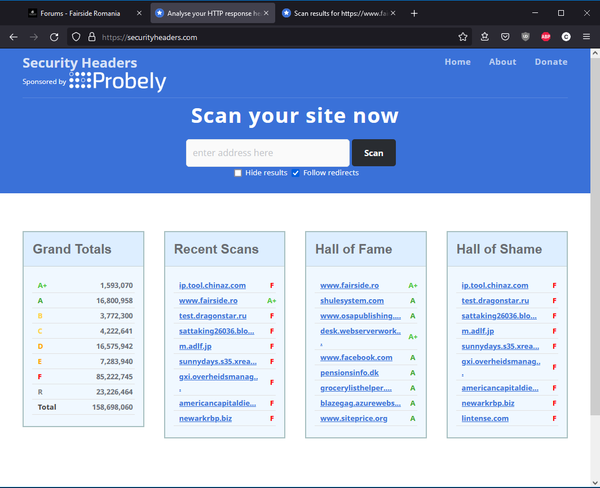This screenshot has height=488, width=600.
Task: Open blazegag.azurewebs... link
Action: click(360, 403)
